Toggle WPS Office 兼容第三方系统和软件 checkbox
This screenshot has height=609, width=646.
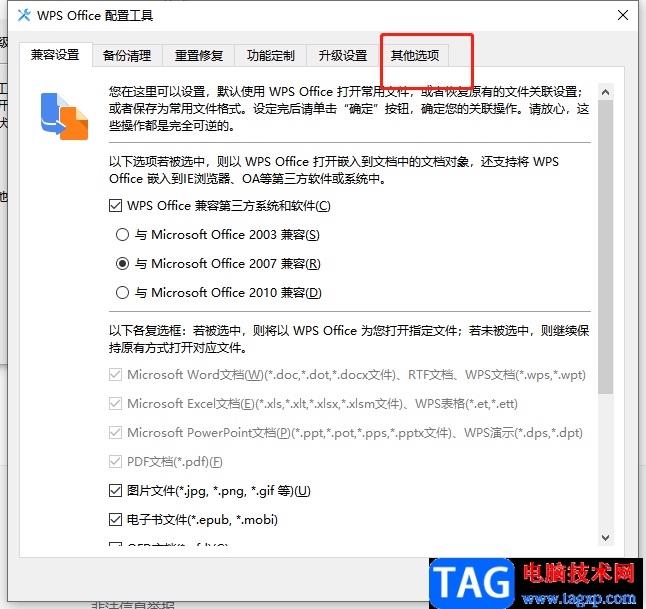(x=115, y=205)
